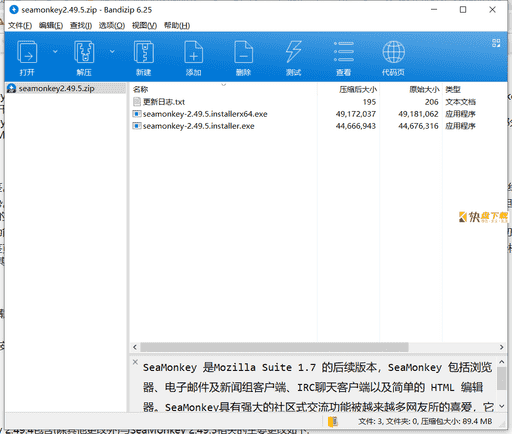Click the 文本文档 type cell
The height and width of the screenshot is (434, 512).
pos(460,102)
